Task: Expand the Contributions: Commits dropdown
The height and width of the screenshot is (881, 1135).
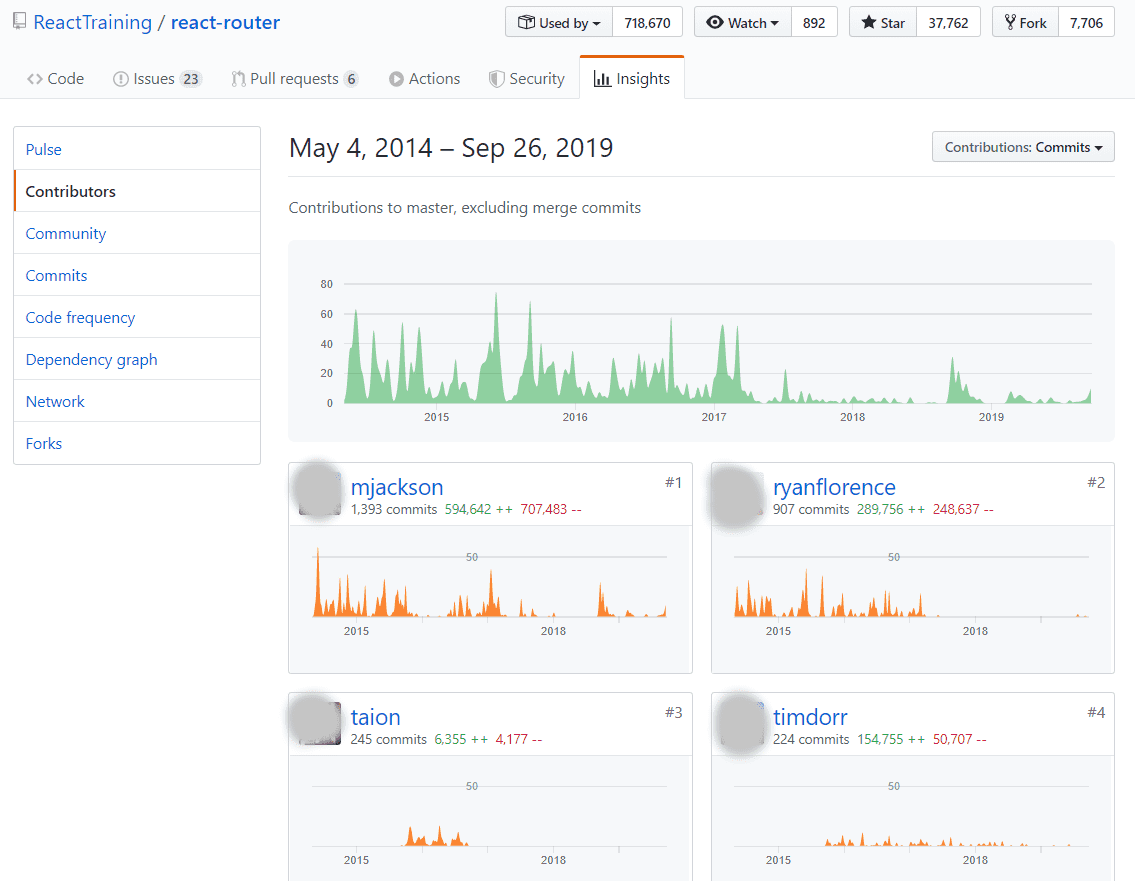Action: click(1023, 147)
